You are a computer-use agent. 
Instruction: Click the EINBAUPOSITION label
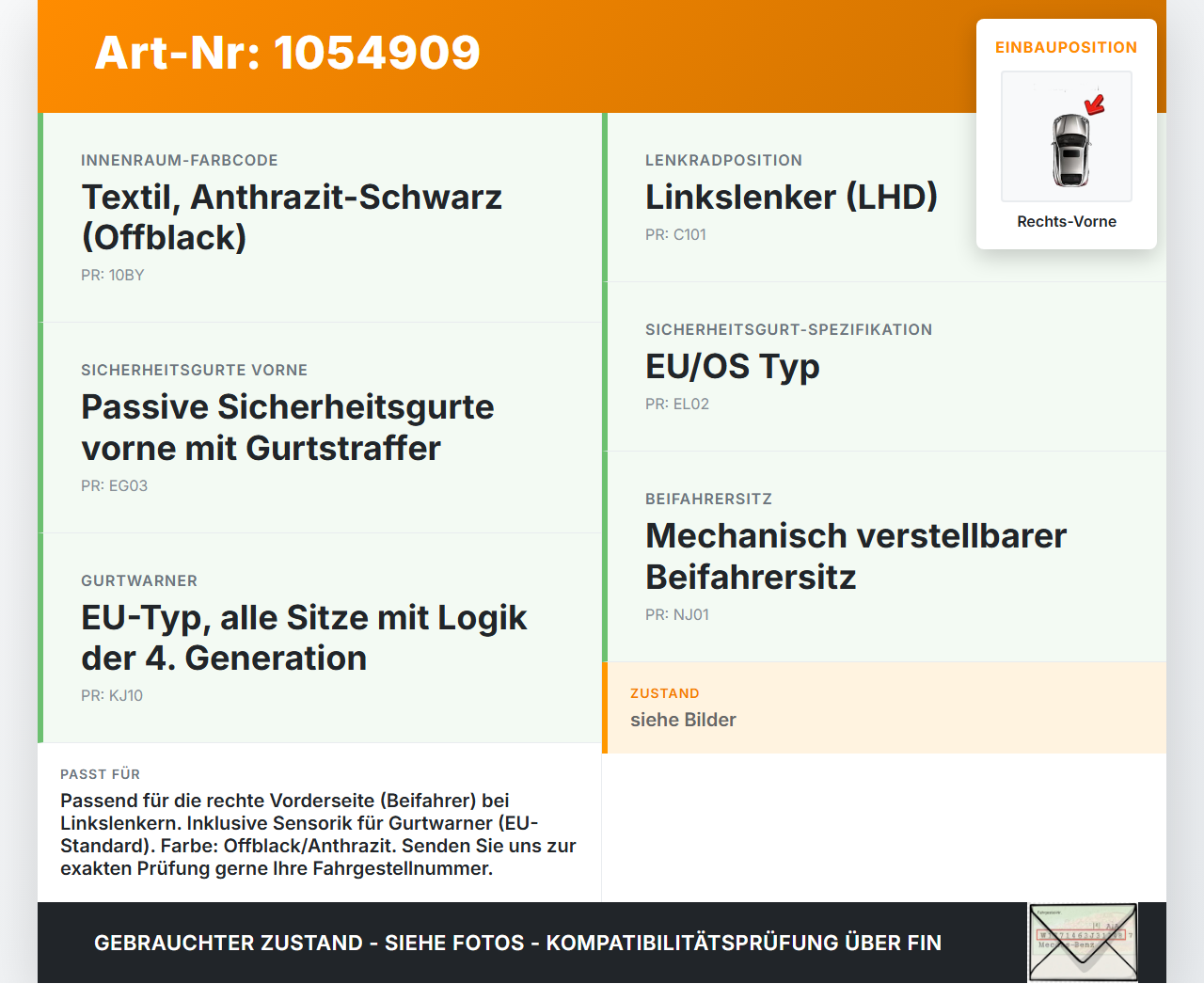pos(1067,47)
